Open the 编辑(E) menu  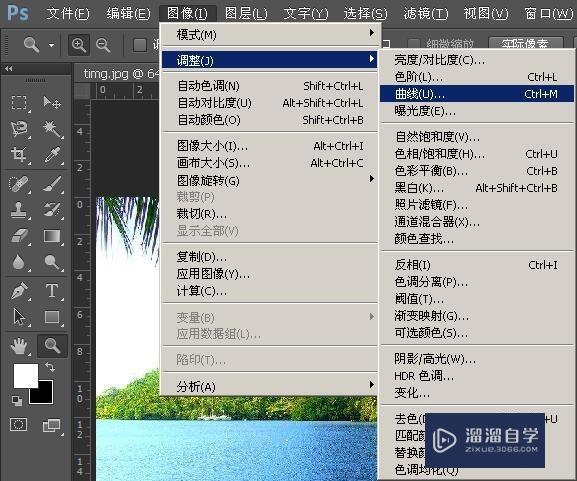128,14
